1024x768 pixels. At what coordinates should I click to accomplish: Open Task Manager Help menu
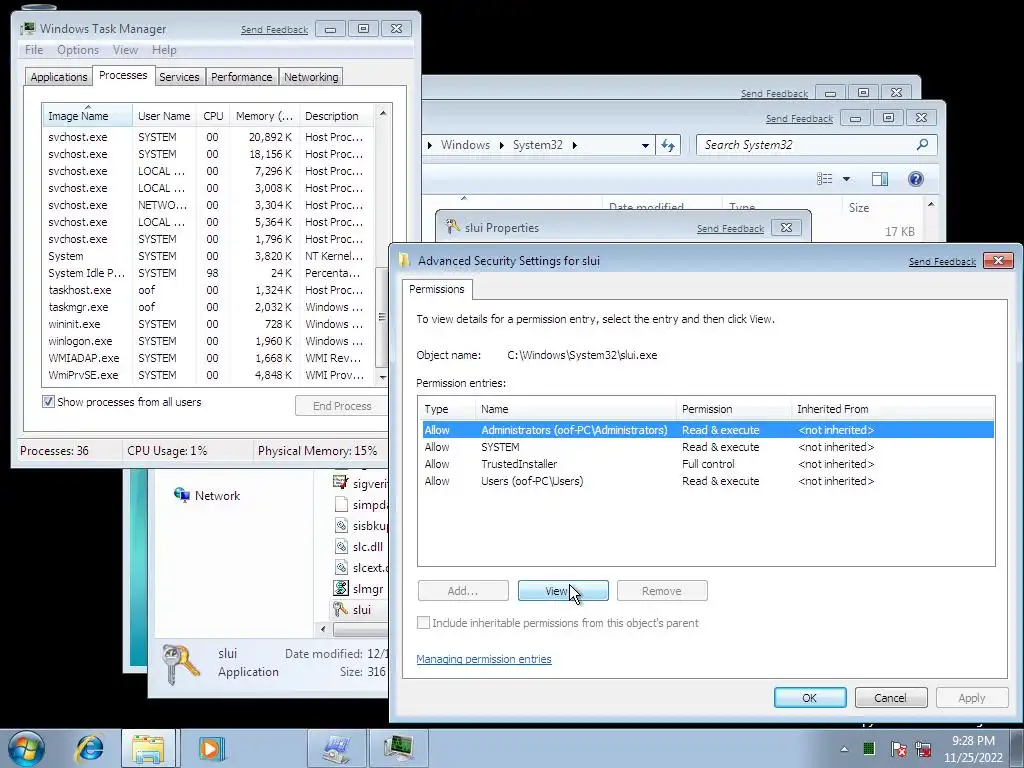164,50
